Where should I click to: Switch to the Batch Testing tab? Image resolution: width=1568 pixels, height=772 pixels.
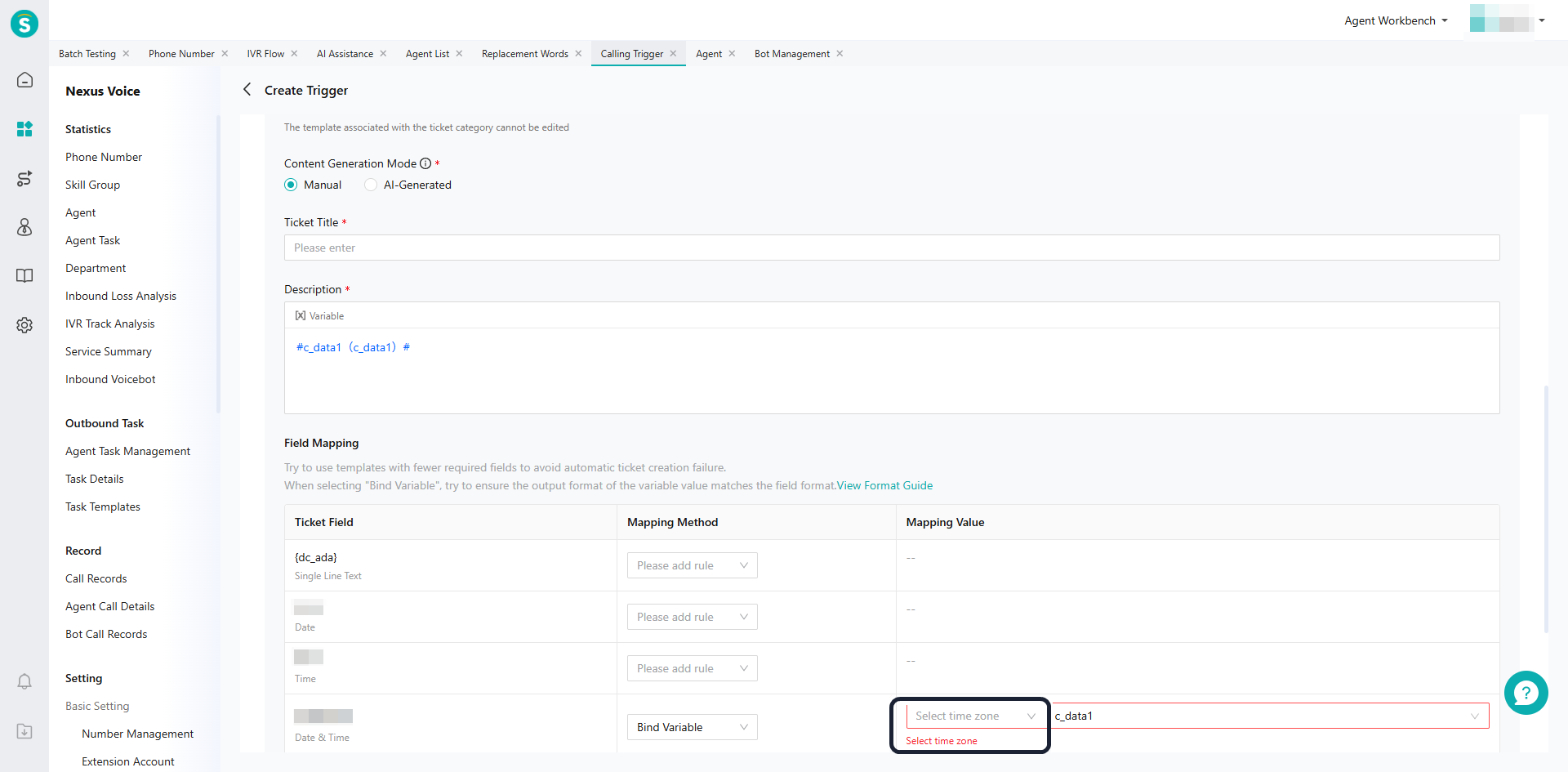point(87,54)
